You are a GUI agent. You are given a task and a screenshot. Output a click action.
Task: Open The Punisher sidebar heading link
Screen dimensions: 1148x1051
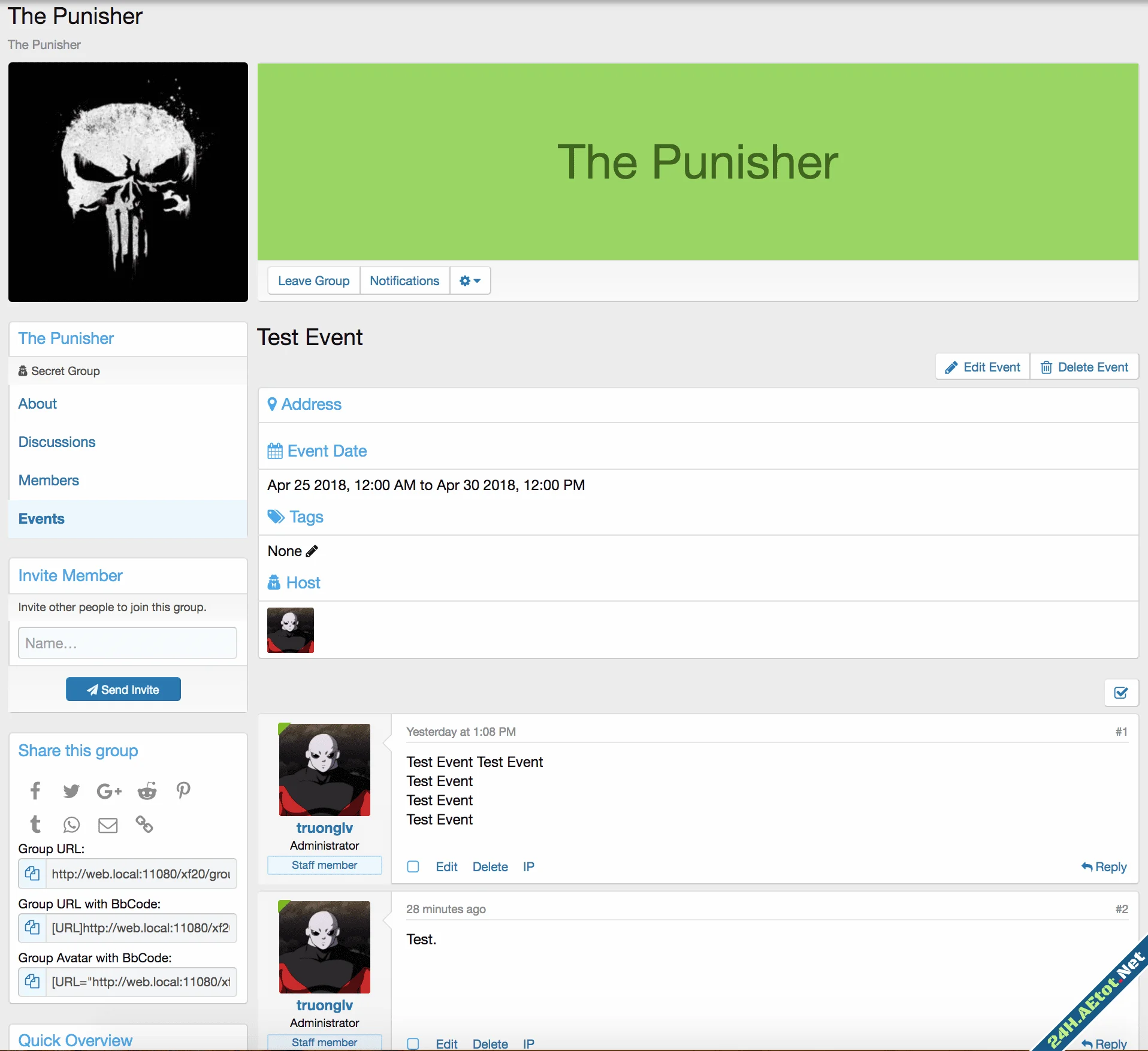coord(66,339)
